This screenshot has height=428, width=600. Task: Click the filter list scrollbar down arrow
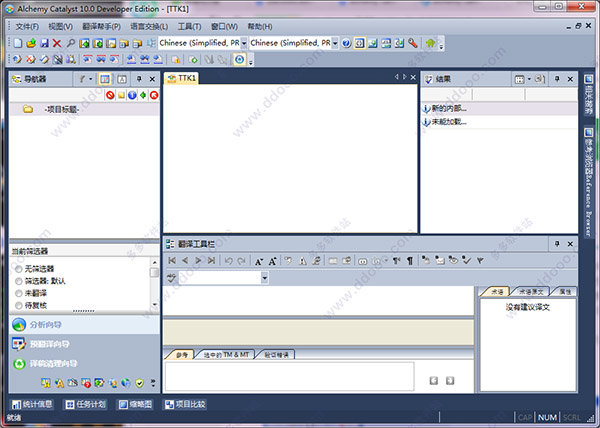coord(155,305)
